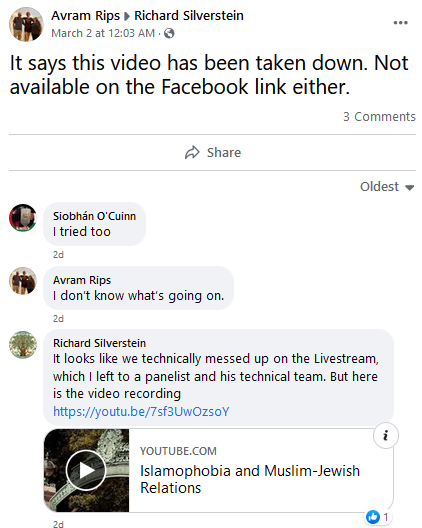This screenshot has height=528, width=422.
Task: Click the March 2 at 12:03 AM timestamp
Action: pyautogui.click(x=103, y=33)
